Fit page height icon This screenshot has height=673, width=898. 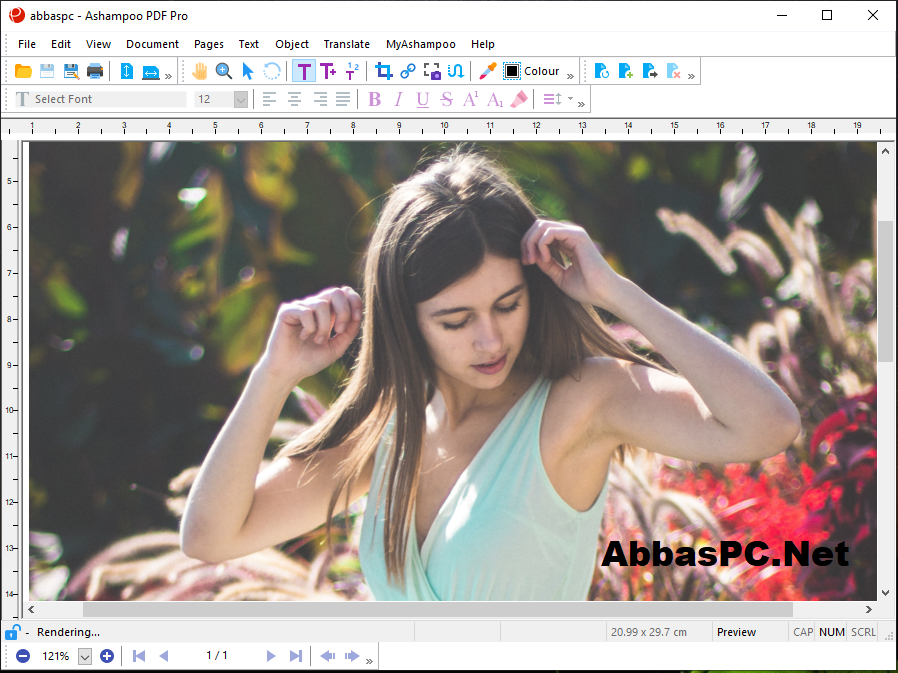click(x=127, y=71)
